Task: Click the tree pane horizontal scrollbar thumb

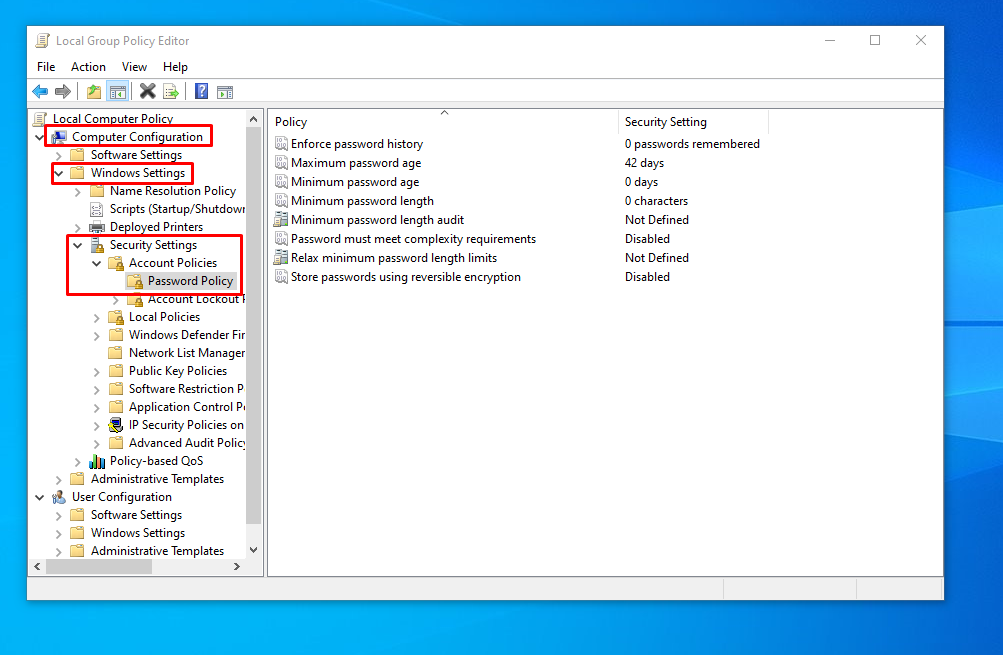Action: click(99, 567)
